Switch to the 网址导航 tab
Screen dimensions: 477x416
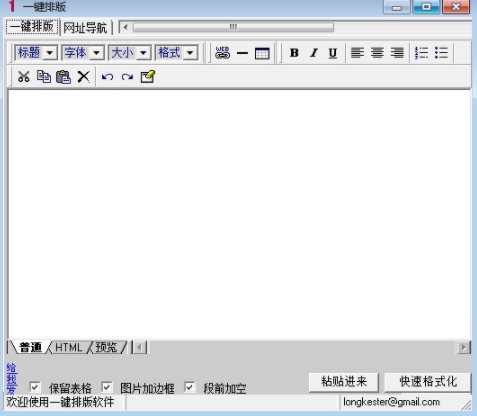(85, 28)
